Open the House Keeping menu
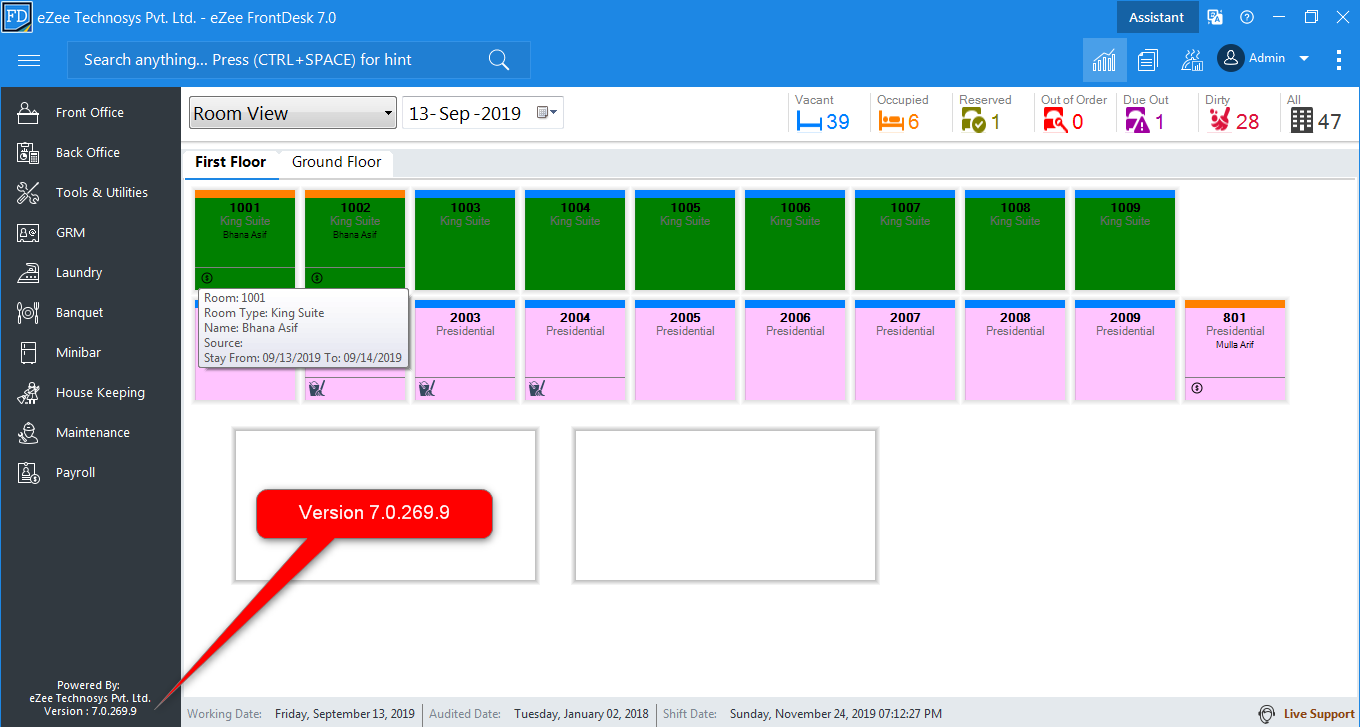The image size is (1360, 727). (x=91, y=393)
